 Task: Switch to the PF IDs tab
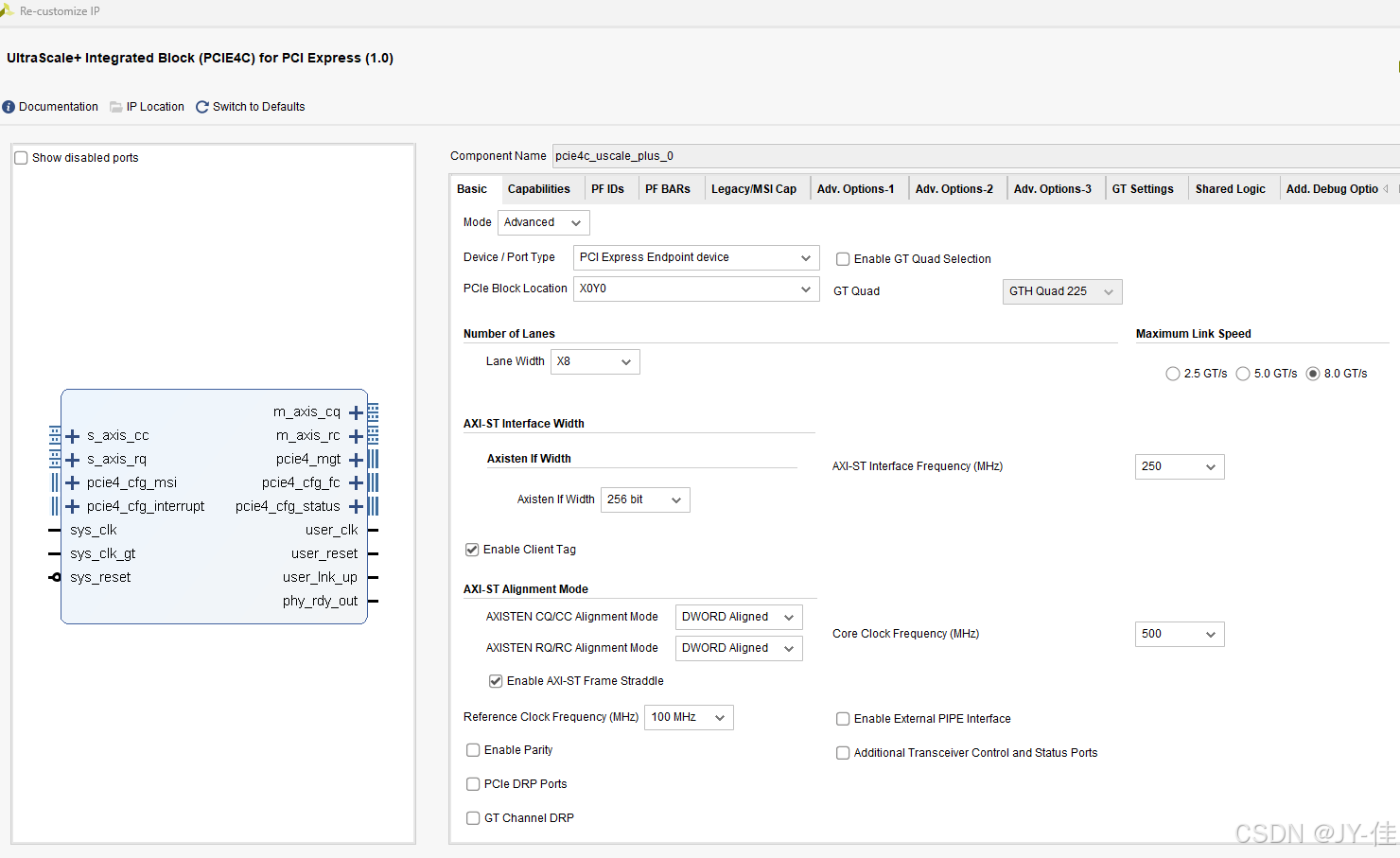608,189
